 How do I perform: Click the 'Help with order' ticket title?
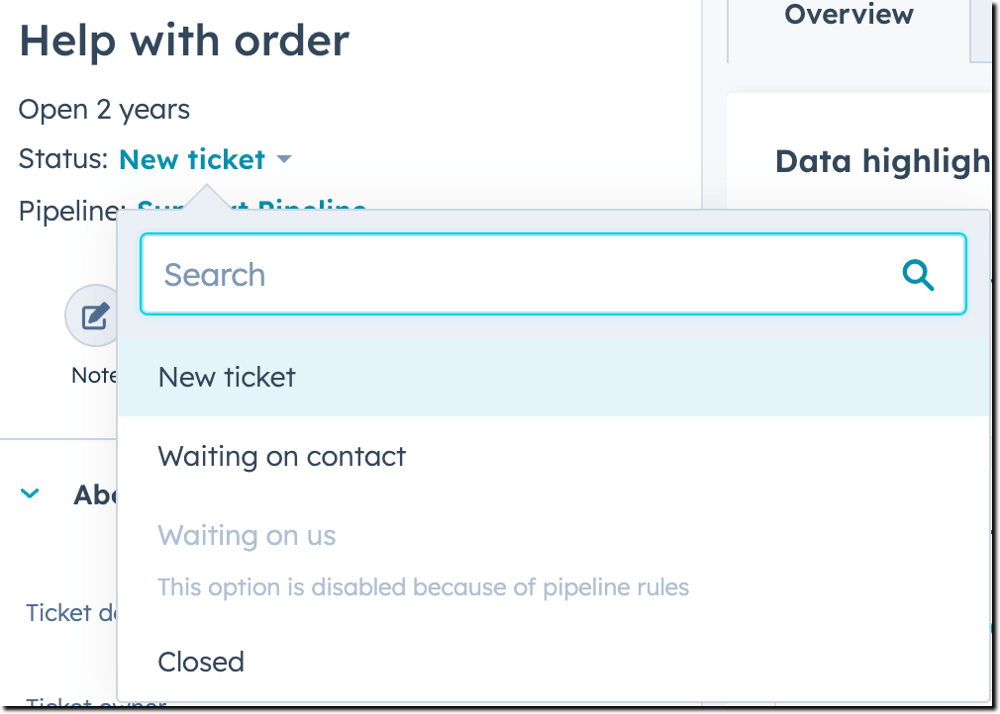click(x=184, y=40)
